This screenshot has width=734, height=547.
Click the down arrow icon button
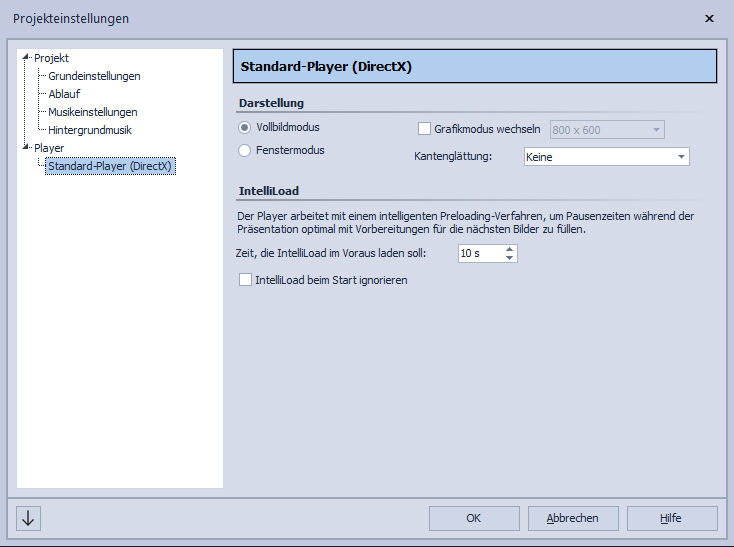[x=28, y=518]
